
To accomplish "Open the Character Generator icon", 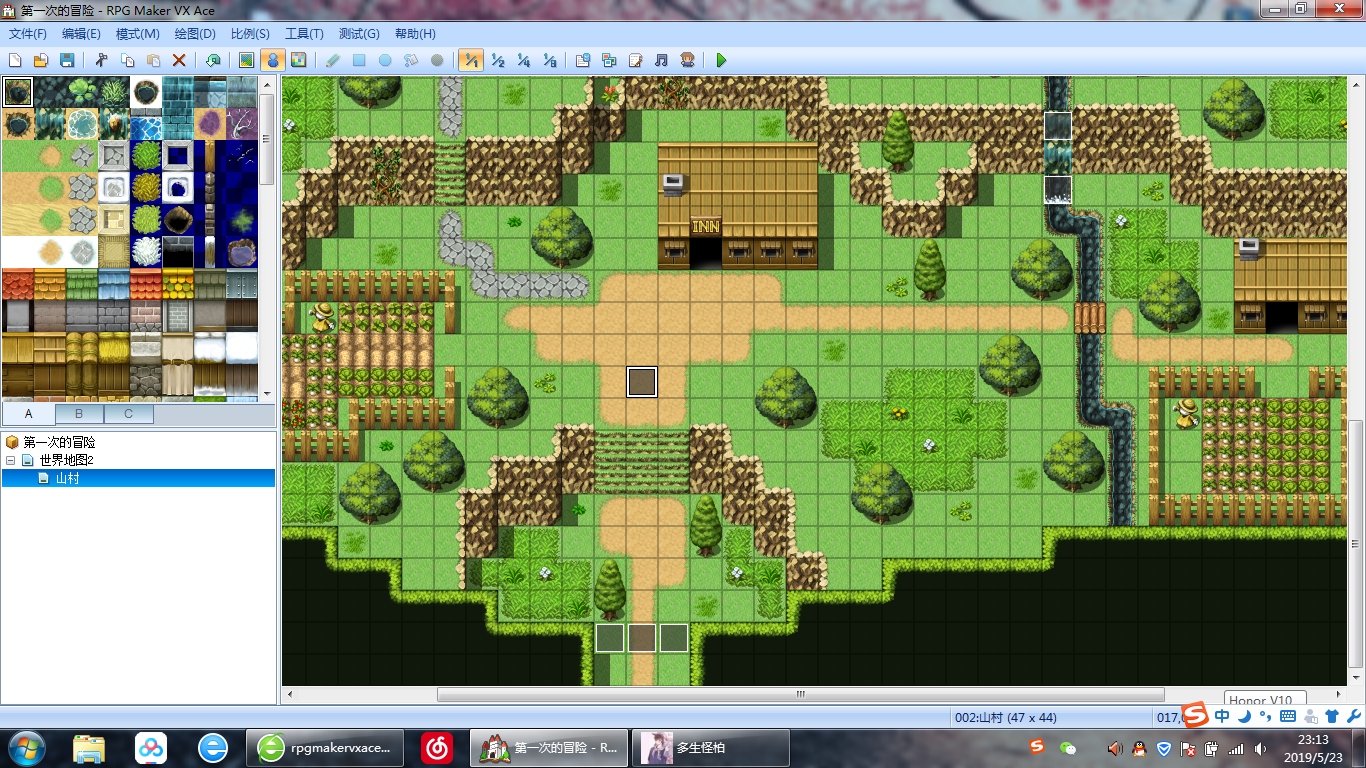I will pos(687,60).
